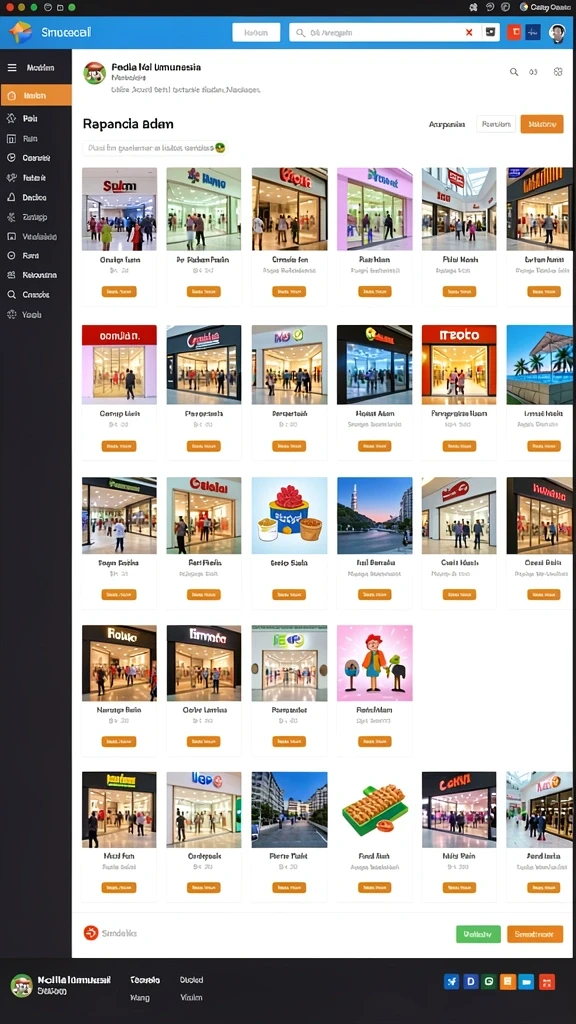Clear search with the red X icon

(469, 32)
